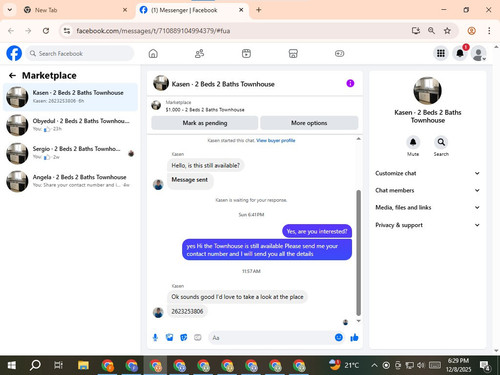The width and height of the screenshot is (500, 375).
Task: Click More options button
Action: [309, 123]
